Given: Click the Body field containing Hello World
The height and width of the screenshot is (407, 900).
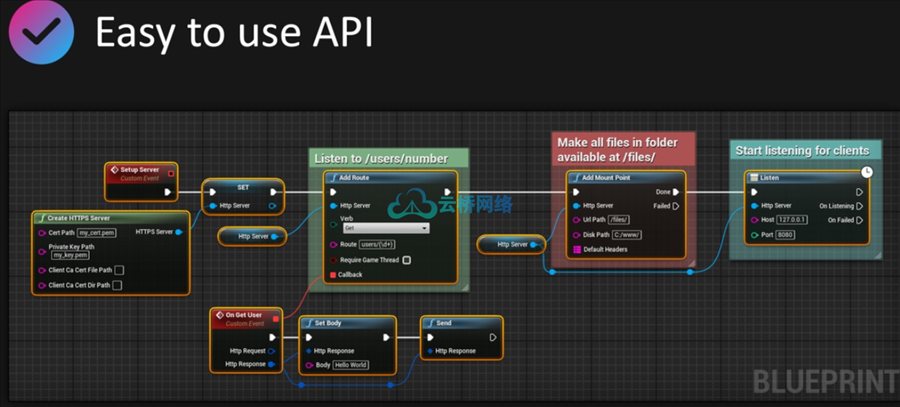Looking at the screenshot, I should (x=350, y=365).
